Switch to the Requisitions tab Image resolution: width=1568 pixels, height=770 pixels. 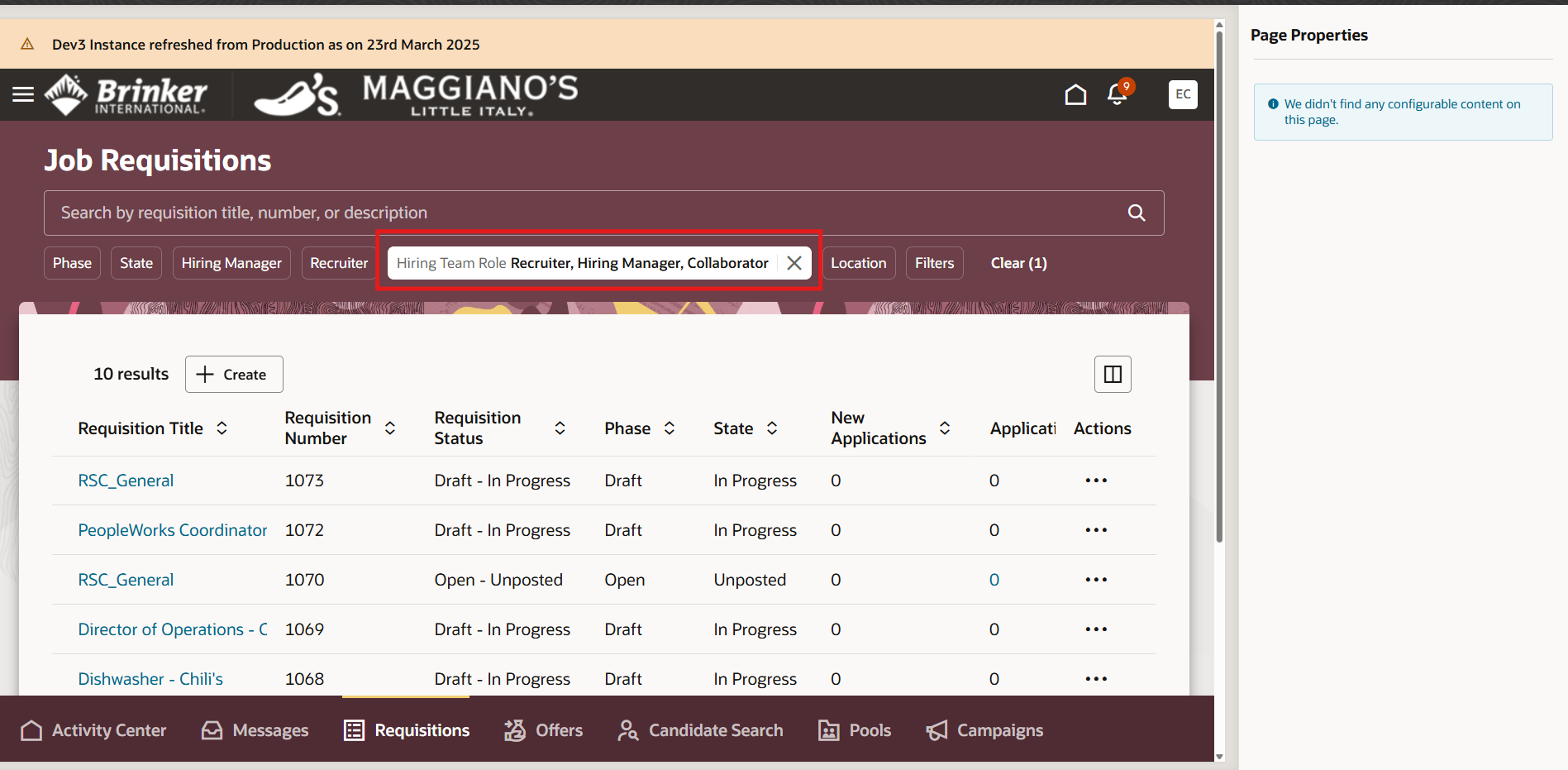[x=407, y=730]
